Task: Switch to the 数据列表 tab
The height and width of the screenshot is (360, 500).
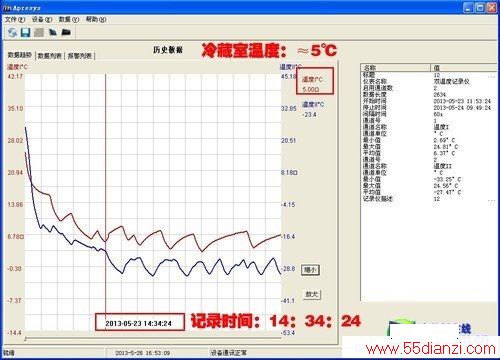Action: point(49,56)
